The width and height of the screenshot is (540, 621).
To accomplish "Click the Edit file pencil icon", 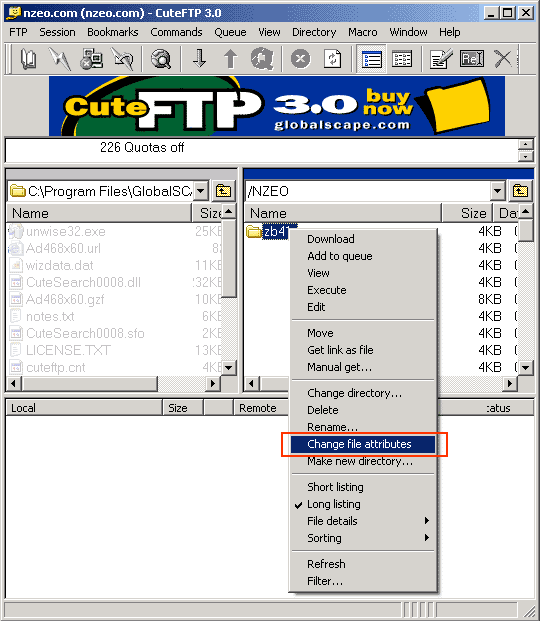I will click(441, 59).
